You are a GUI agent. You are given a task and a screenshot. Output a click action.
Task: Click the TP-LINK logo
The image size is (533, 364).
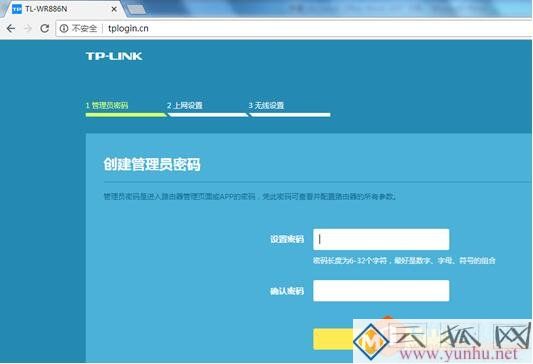[x=114, y=56]
